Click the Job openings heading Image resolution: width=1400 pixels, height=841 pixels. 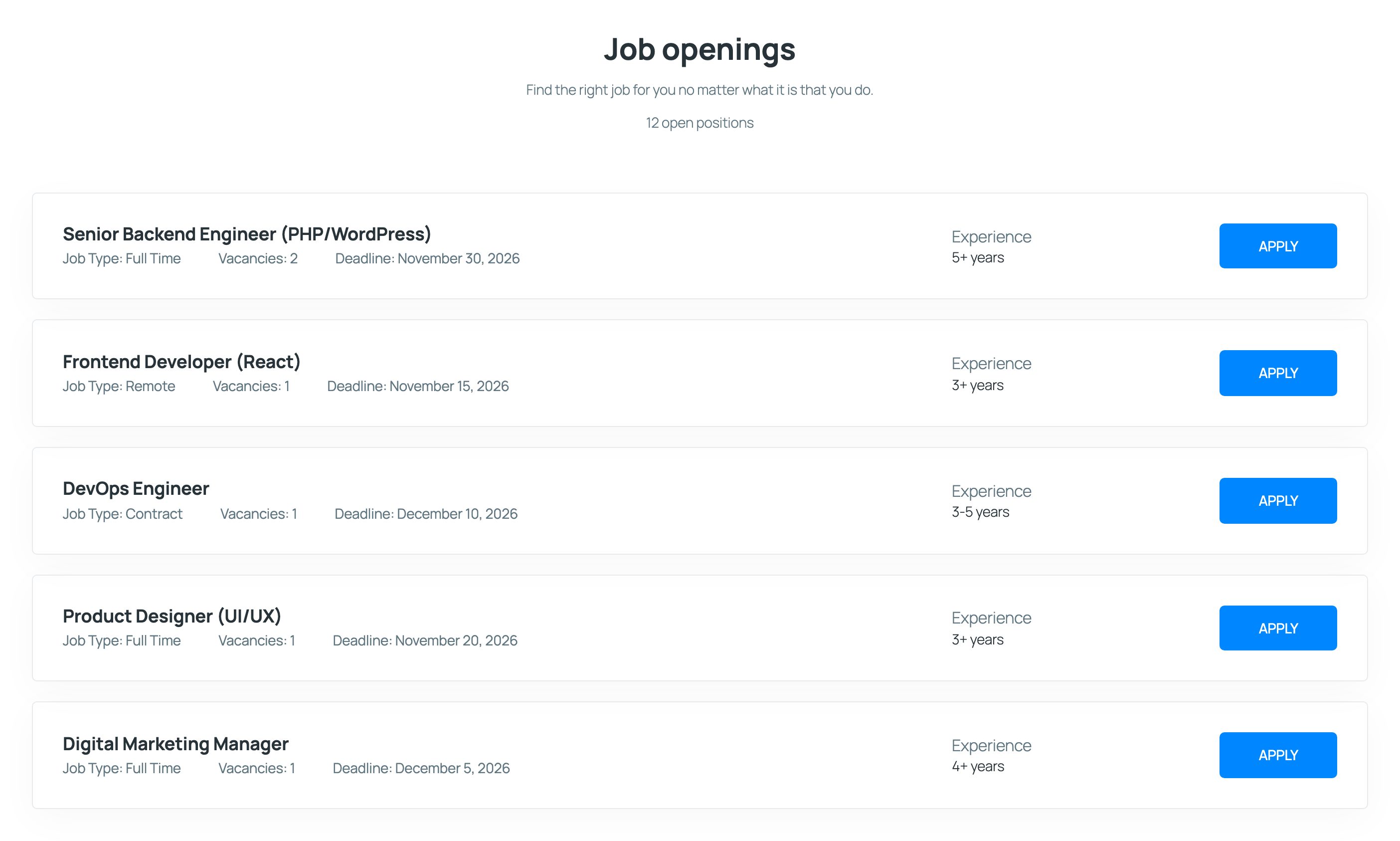700,49
